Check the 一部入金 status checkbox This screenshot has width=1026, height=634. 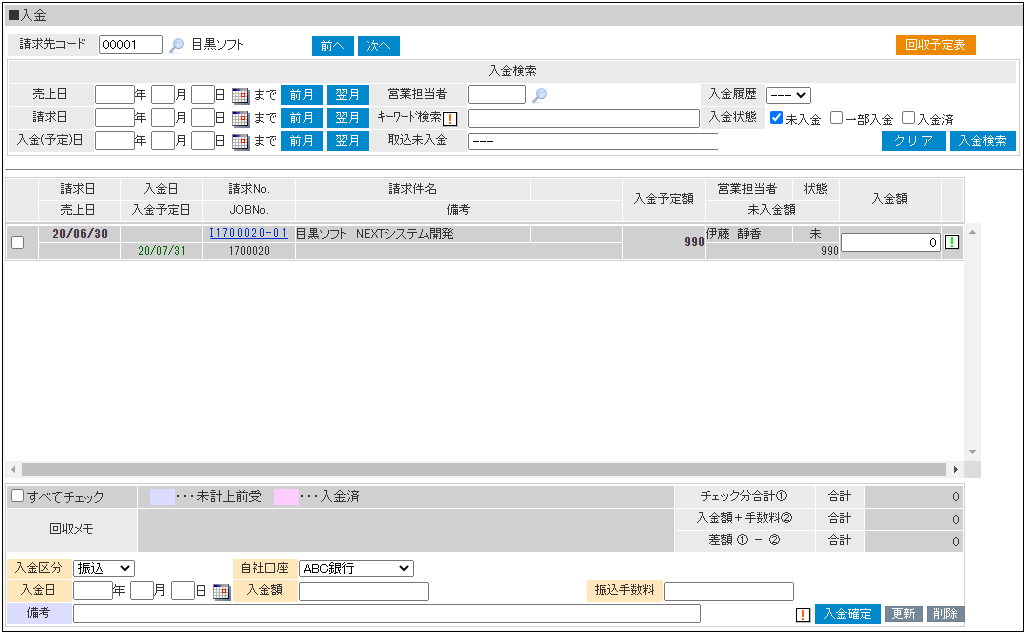836,118
